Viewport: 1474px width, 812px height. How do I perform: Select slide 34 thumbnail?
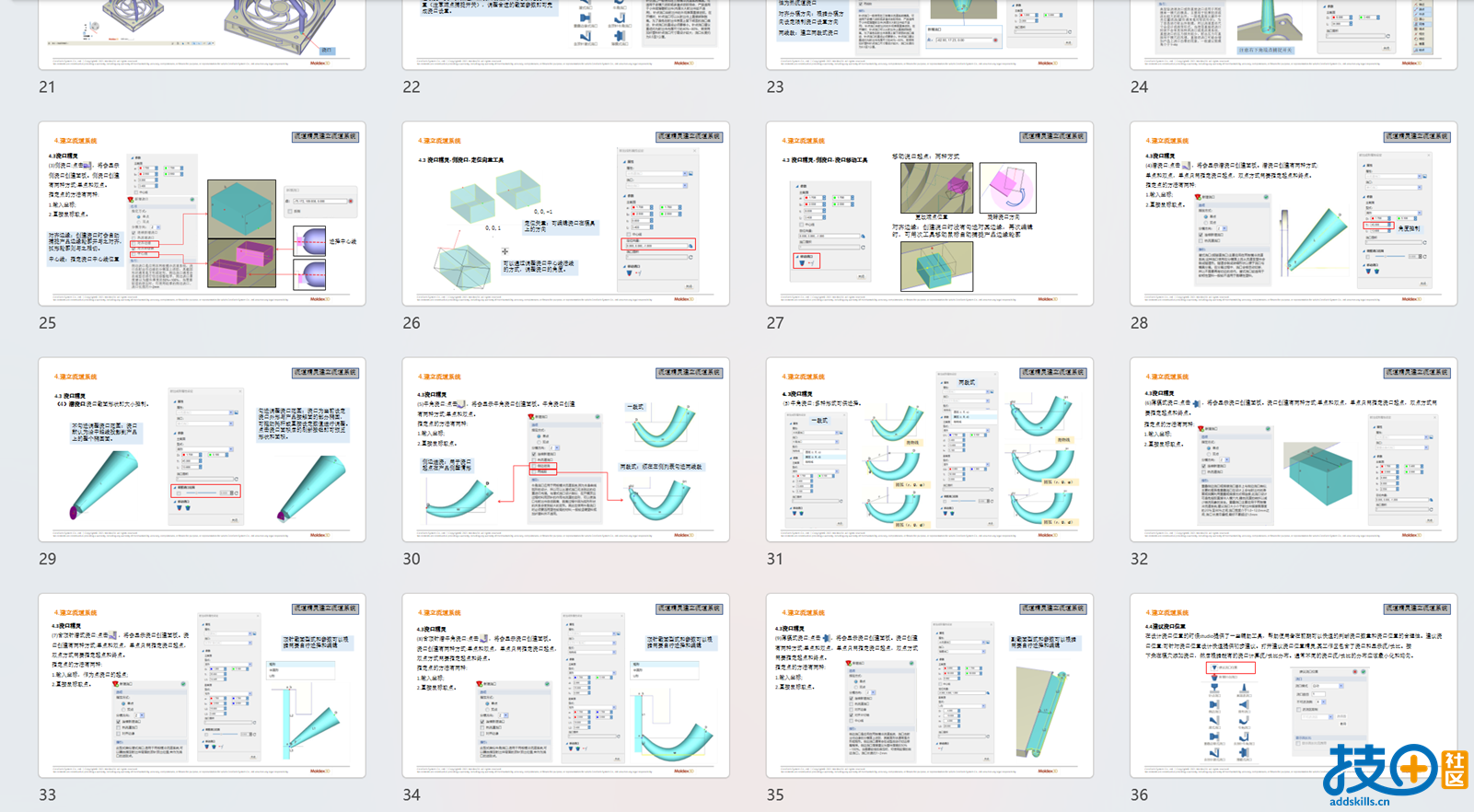pyautogui.click(x=565, y=685)
